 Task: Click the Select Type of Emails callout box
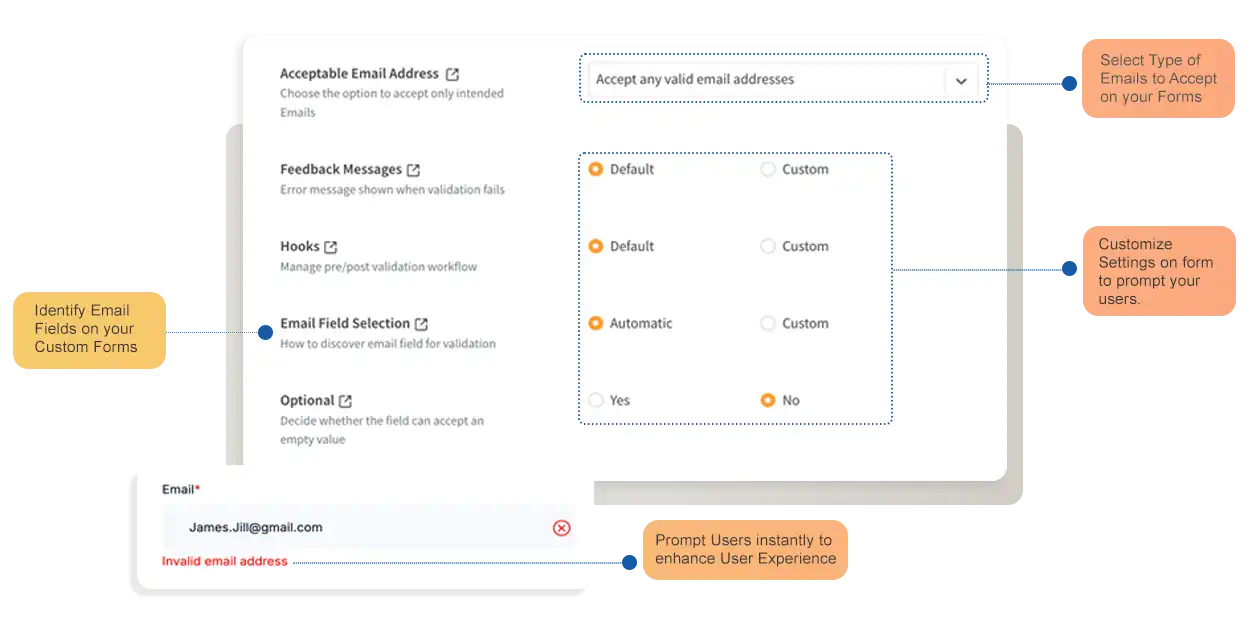click(1157, 77)
